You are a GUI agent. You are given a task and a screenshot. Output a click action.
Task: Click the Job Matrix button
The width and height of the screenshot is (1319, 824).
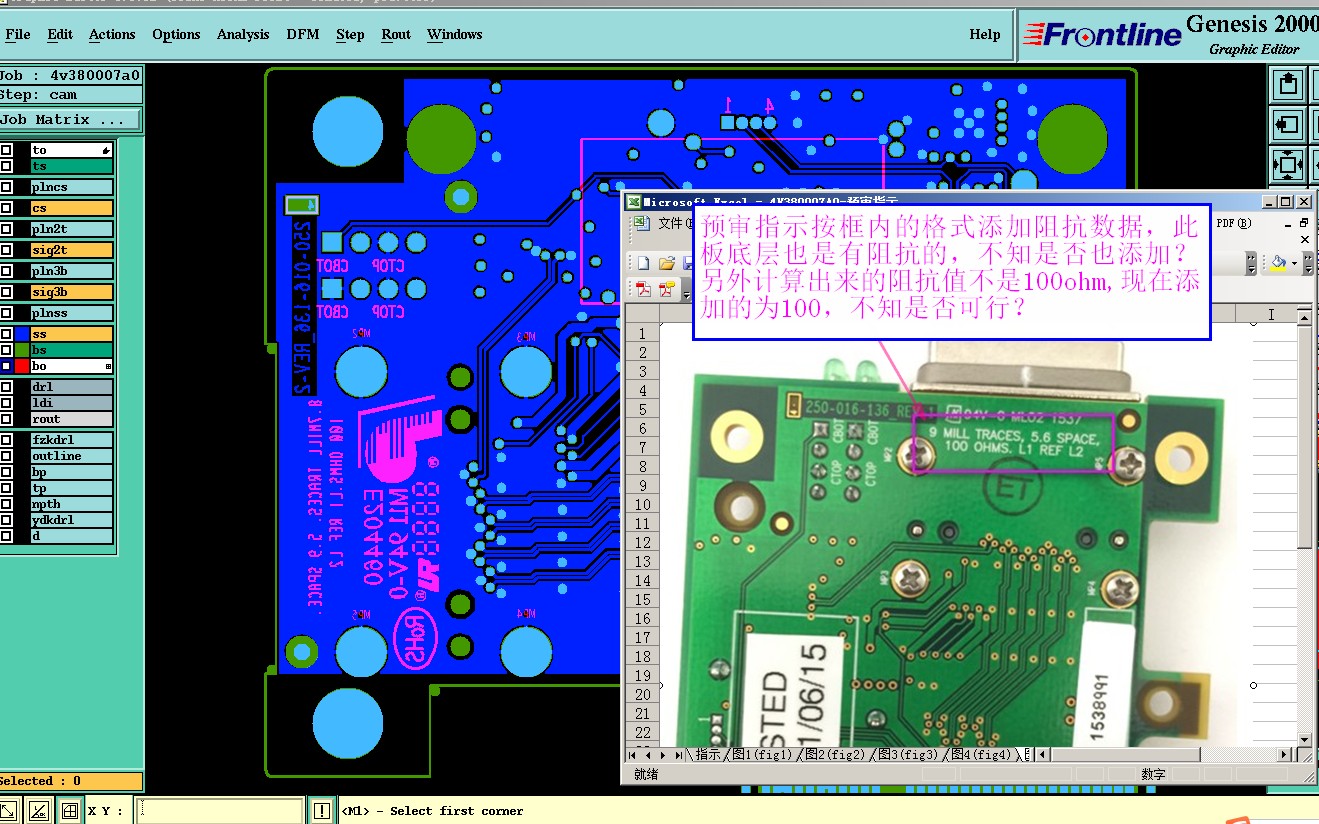point(70,119)
